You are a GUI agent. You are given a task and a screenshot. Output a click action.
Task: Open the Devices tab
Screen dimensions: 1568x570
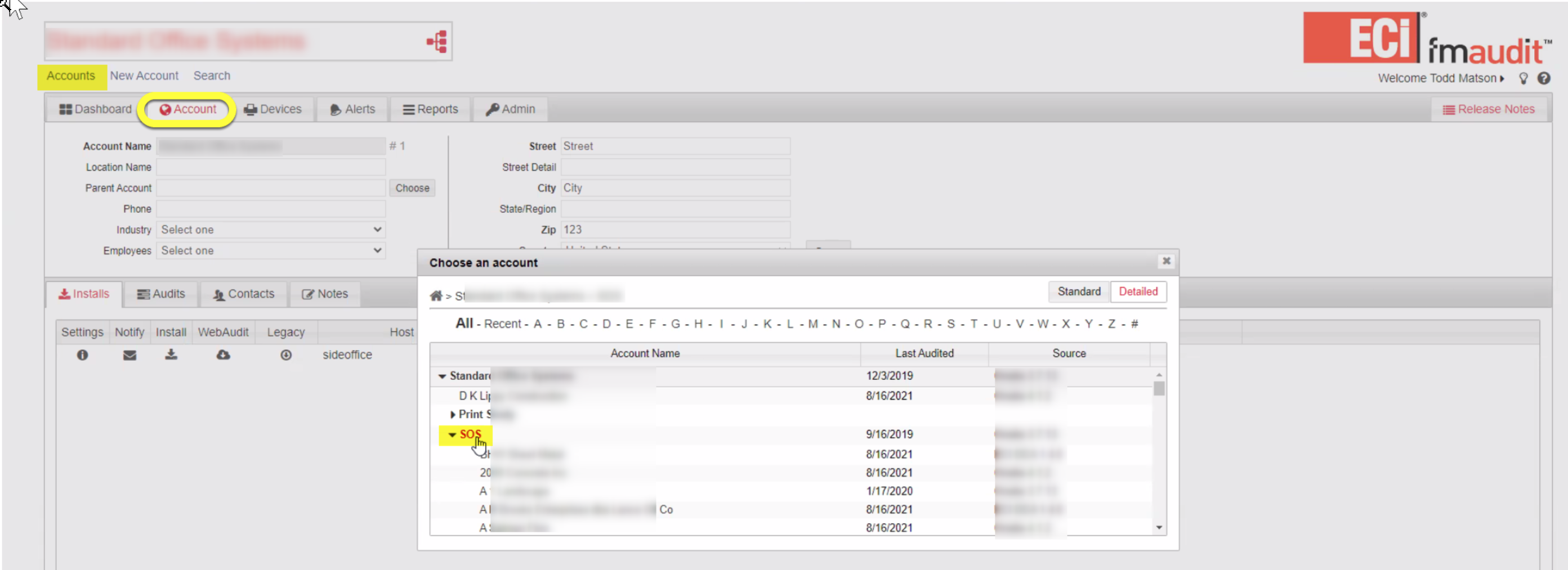pos(272,109)
